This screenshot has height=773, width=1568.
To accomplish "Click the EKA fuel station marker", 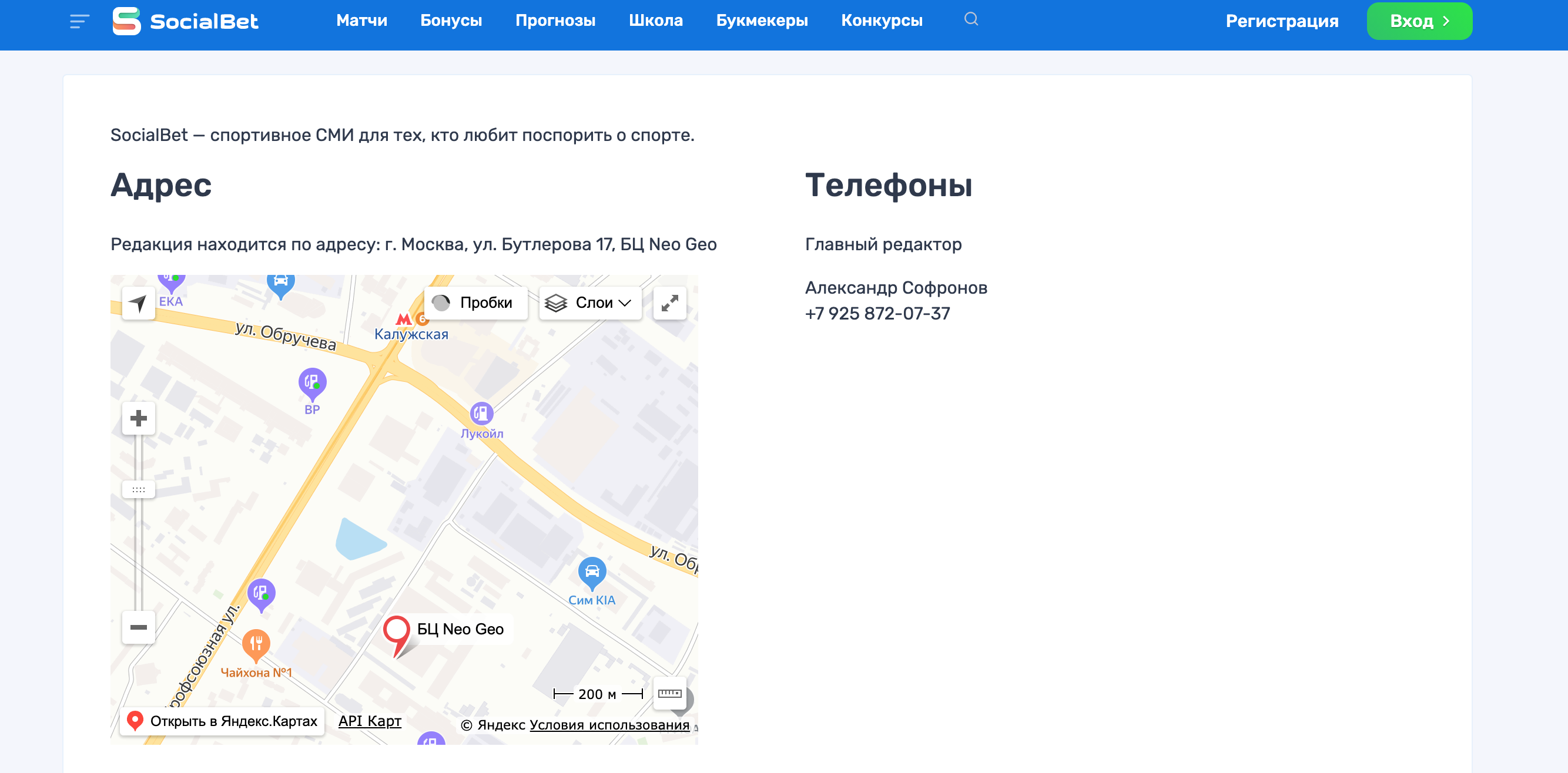I will [171, 283].
